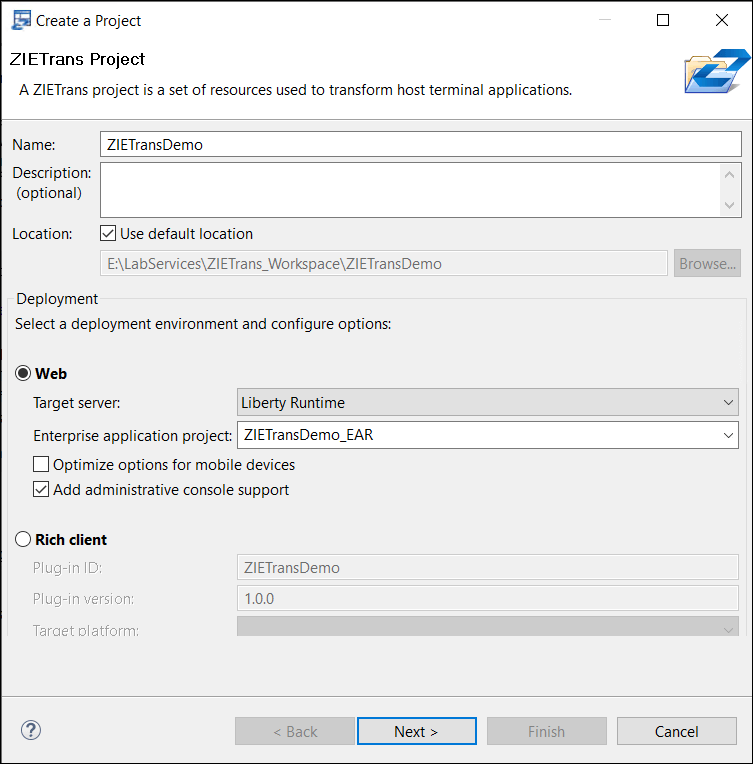Uncheck Add administrative console support
Screen dimensions: 753x764
click(x=41, y=489)
